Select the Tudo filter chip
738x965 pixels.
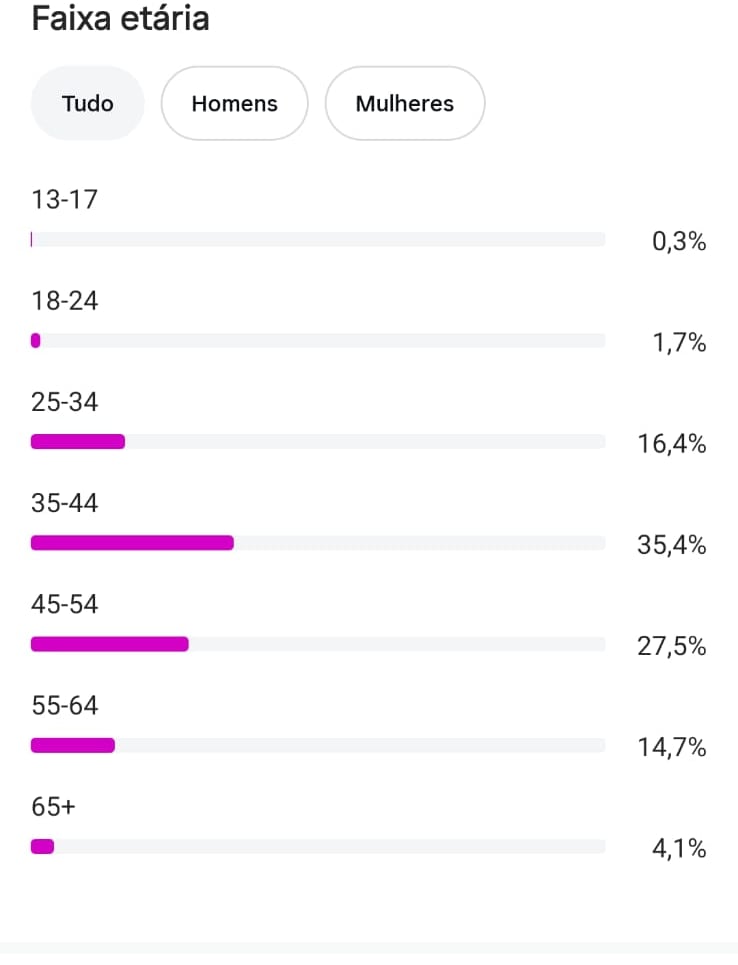point(88,104)
